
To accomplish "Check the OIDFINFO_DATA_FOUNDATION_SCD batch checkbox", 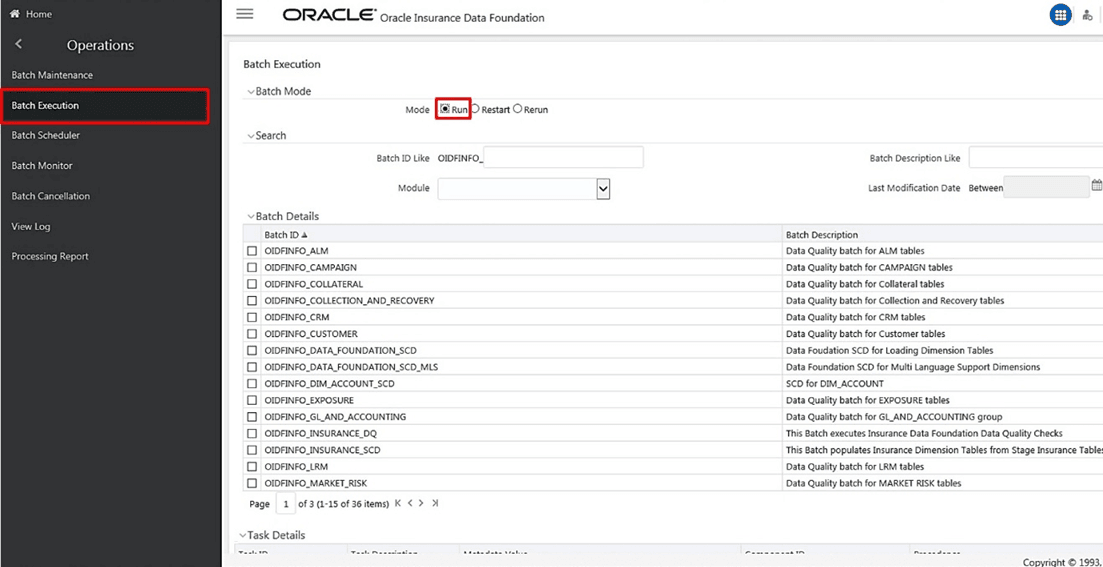I will tap(252, 350).
